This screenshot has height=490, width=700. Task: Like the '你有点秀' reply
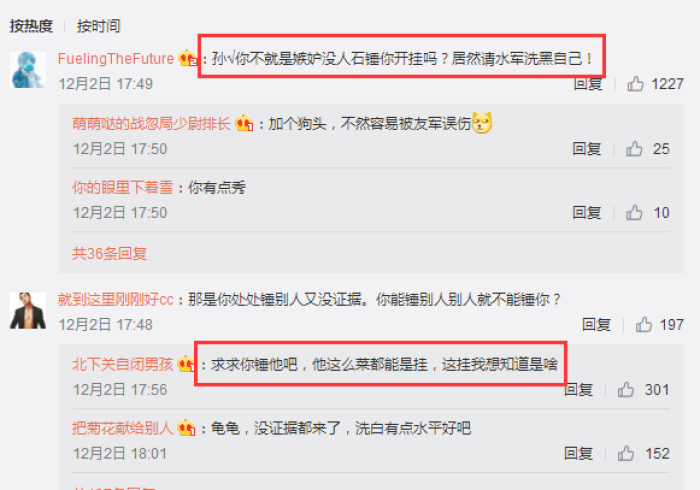coord(634,212)
